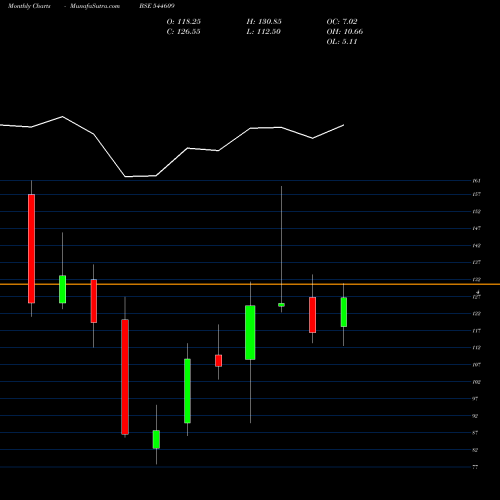Select the low value 'L: 112.50'
Screen dimensions: 500x500
(x=263, y=32)
